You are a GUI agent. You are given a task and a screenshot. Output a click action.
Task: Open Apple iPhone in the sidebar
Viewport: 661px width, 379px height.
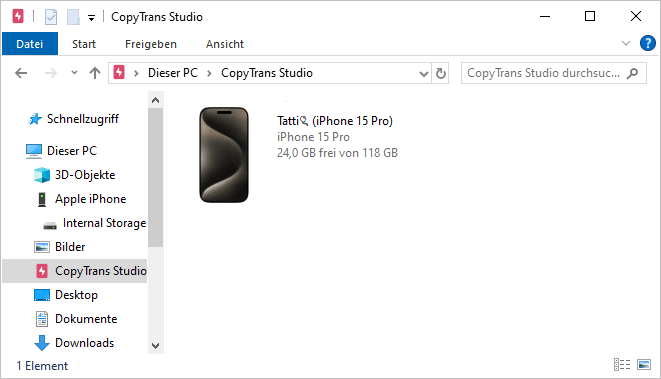pyautogui.click(x=90, y=199)
